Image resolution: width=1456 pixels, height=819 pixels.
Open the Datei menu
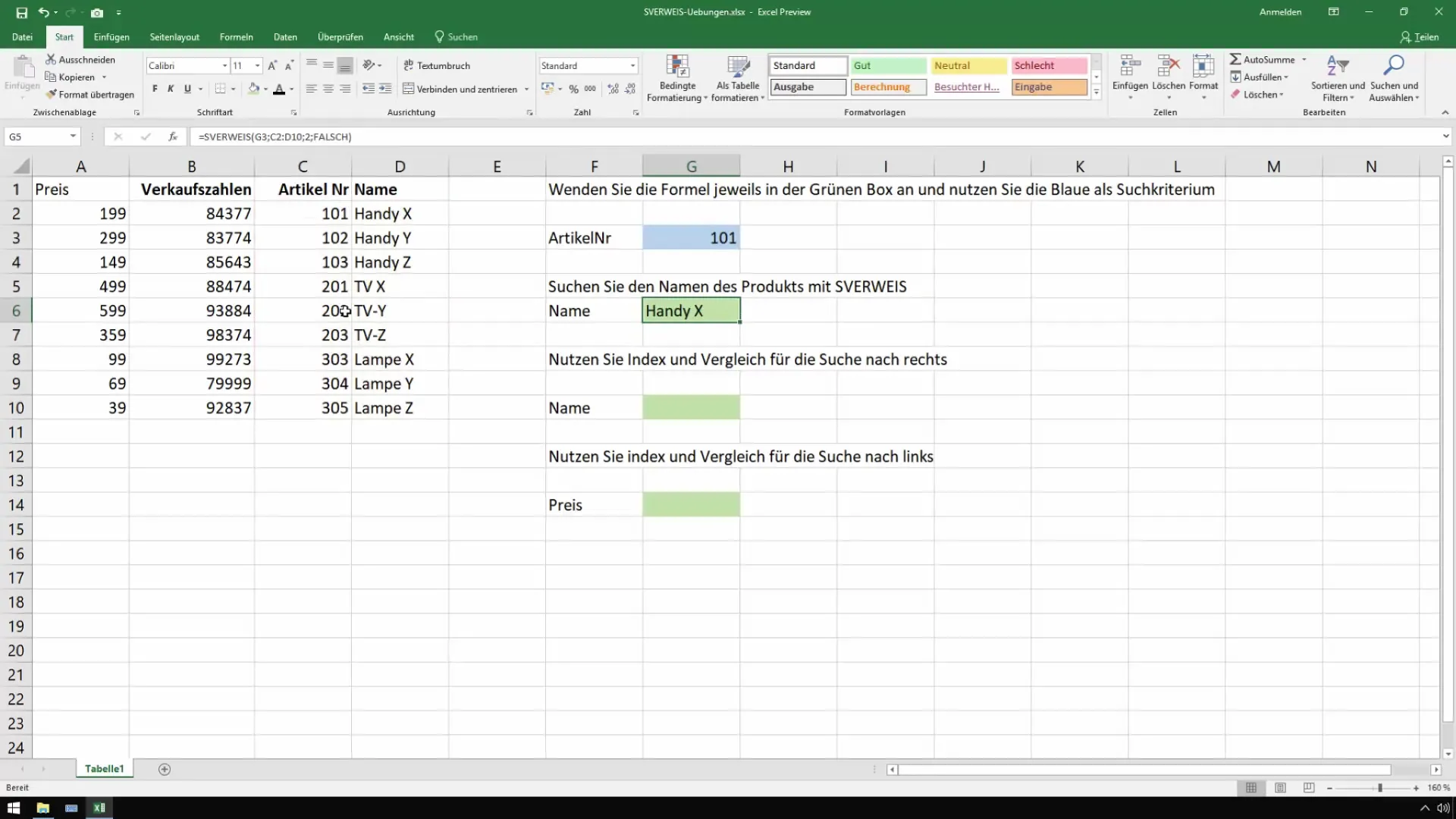click(22, 36)
